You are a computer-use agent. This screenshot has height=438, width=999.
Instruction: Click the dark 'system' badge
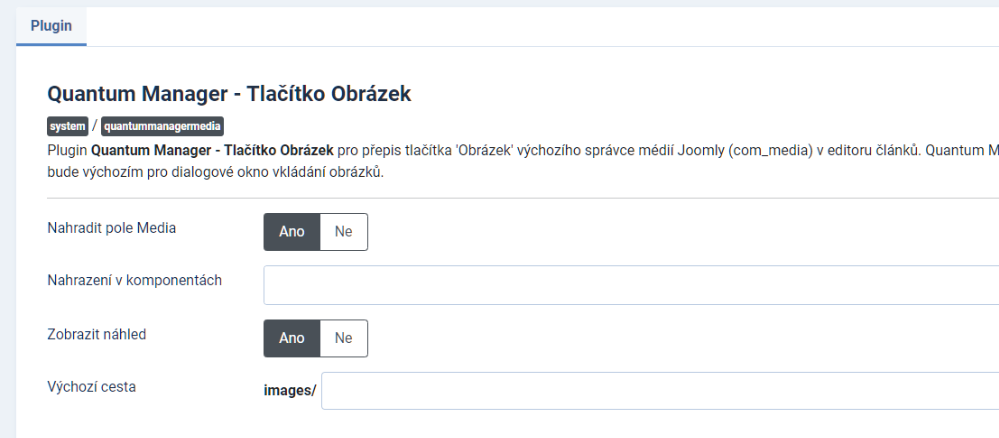pos(67,127)
